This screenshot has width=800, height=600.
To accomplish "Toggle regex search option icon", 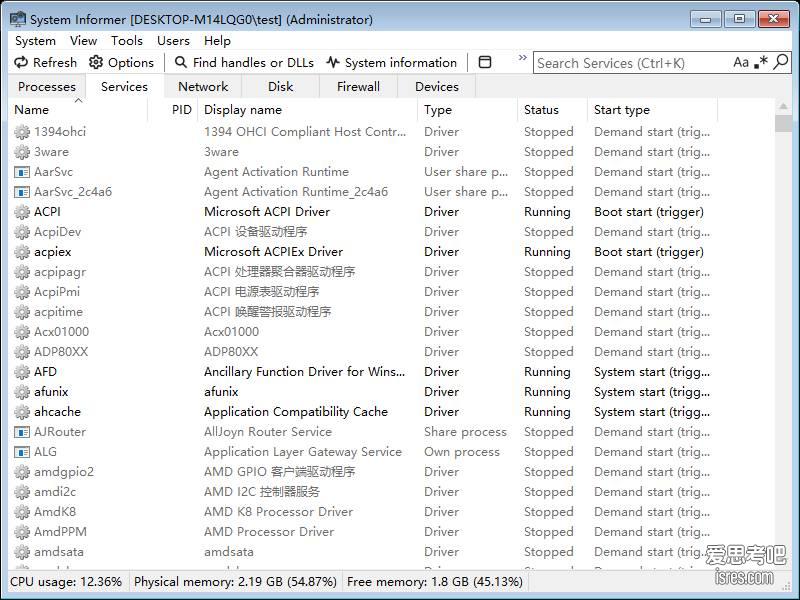I will (761, 63).
